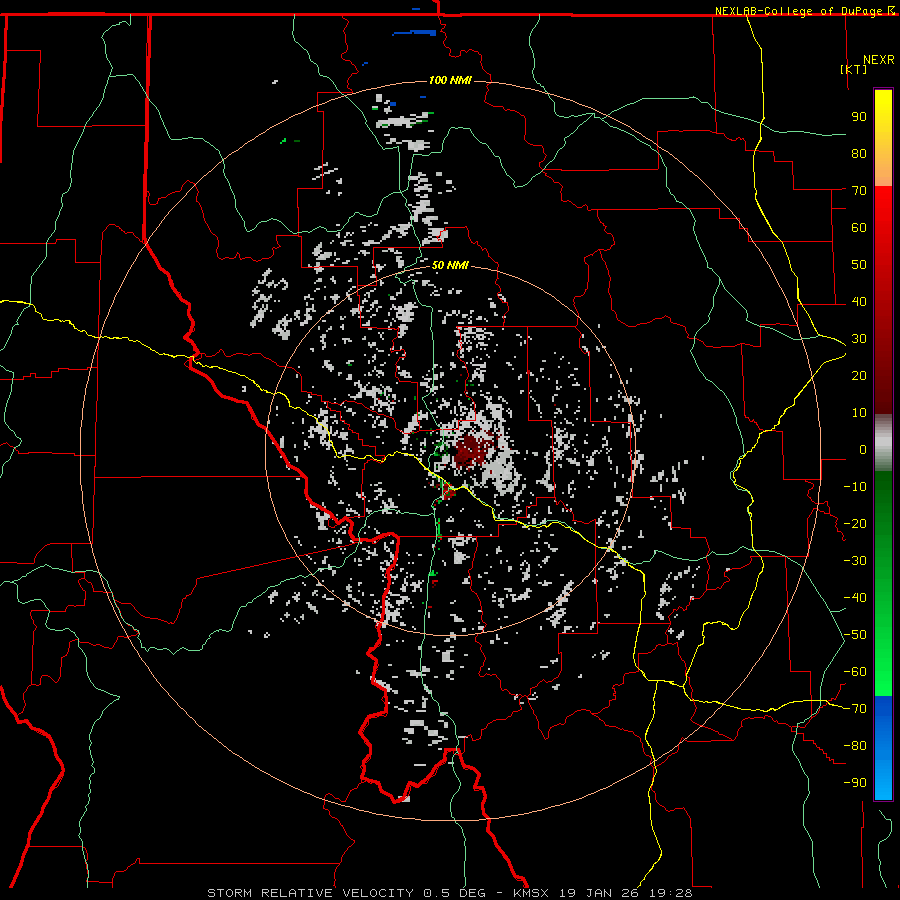900x900 pixels.
Task: Select the -70 legend value
Action: coord(855,709)
